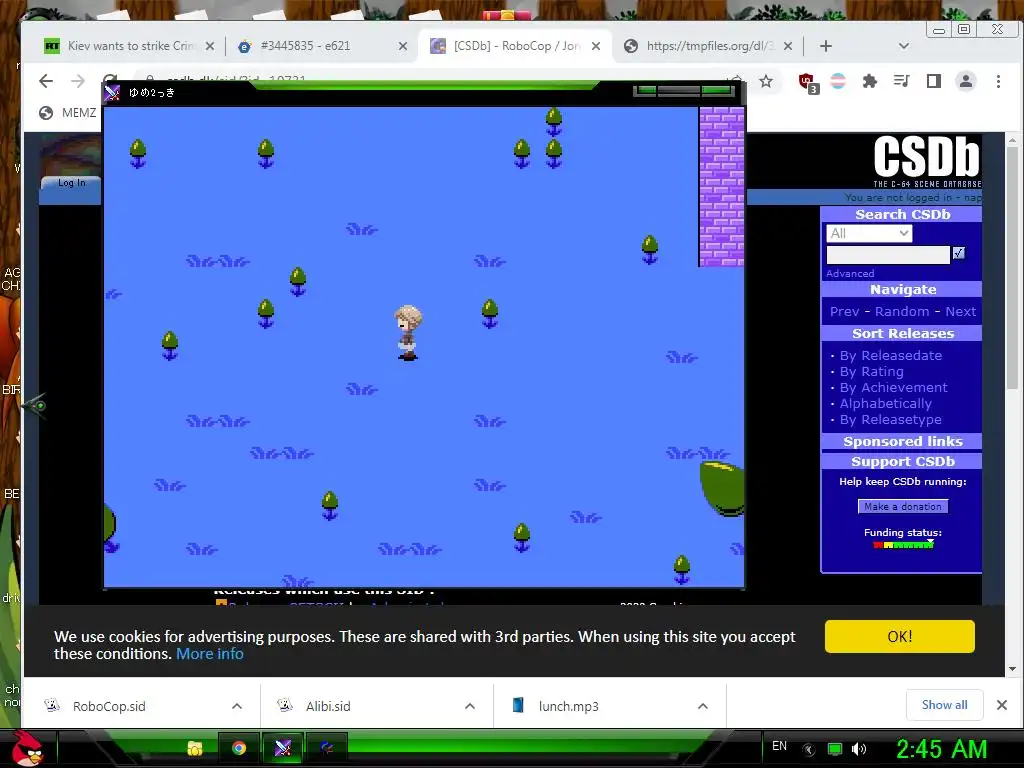
Task: Click the CSDb logo
Action: coord(927,161)
